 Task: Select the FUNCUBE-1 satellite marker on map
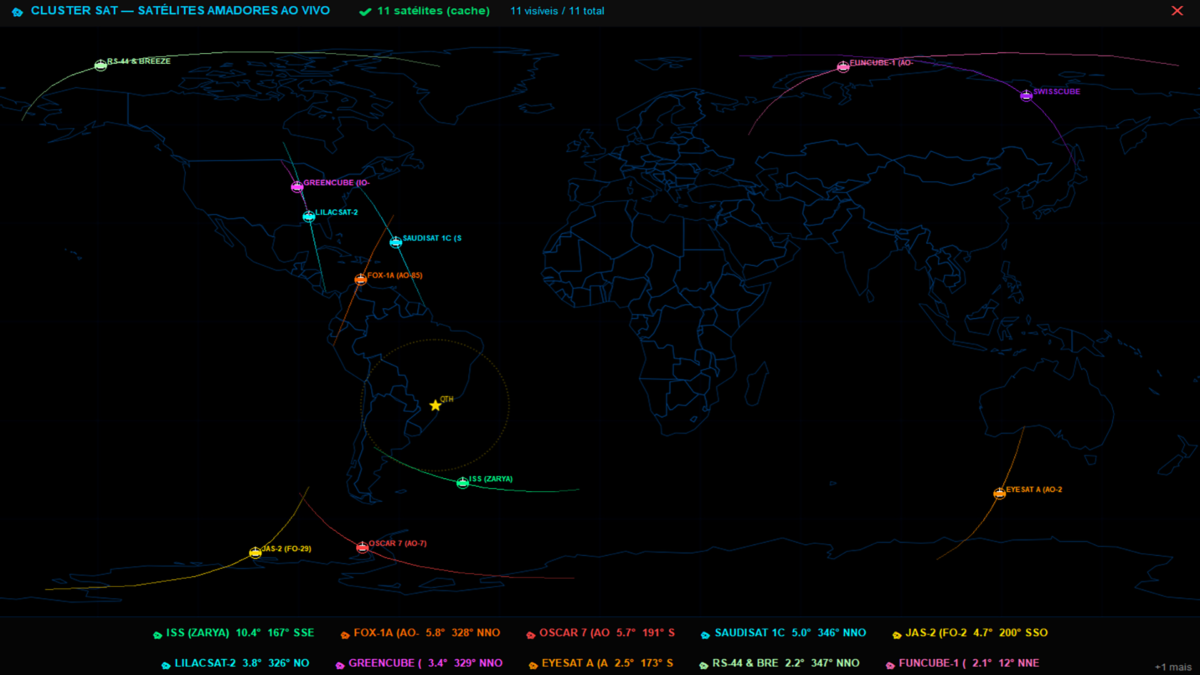point(843,67)
